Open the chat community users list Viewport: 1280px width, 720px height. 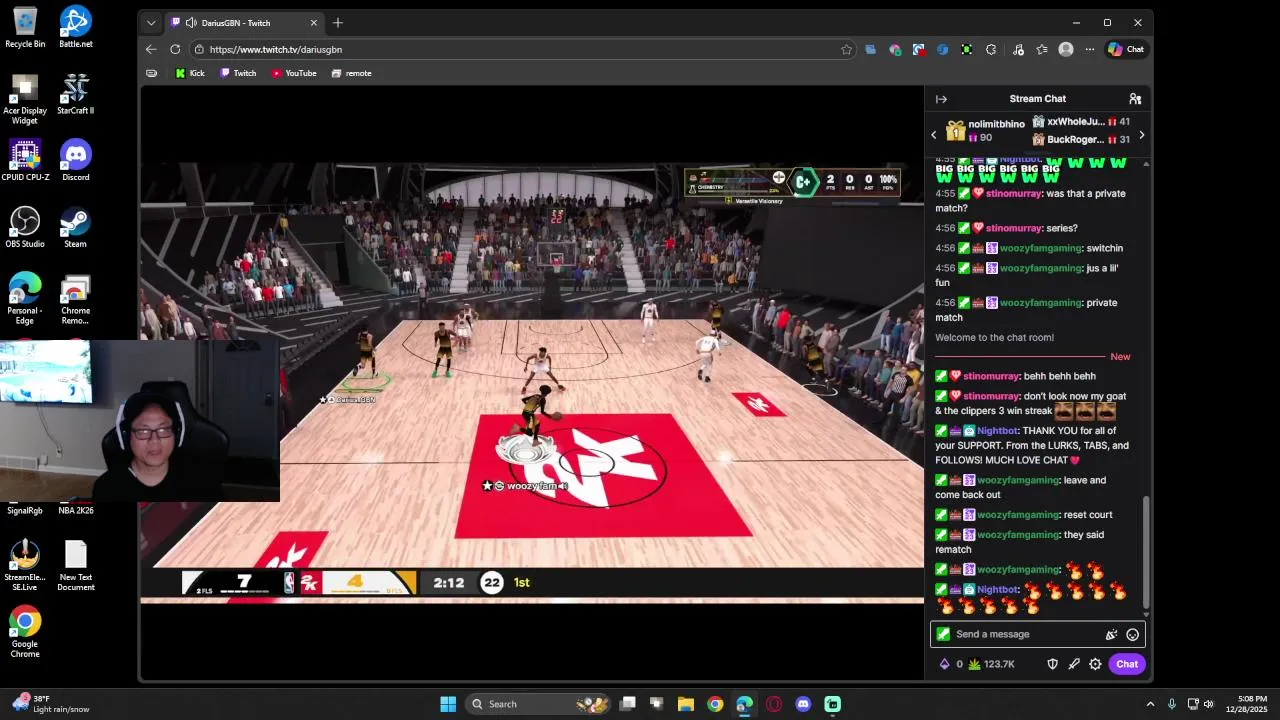[1135, 99]
